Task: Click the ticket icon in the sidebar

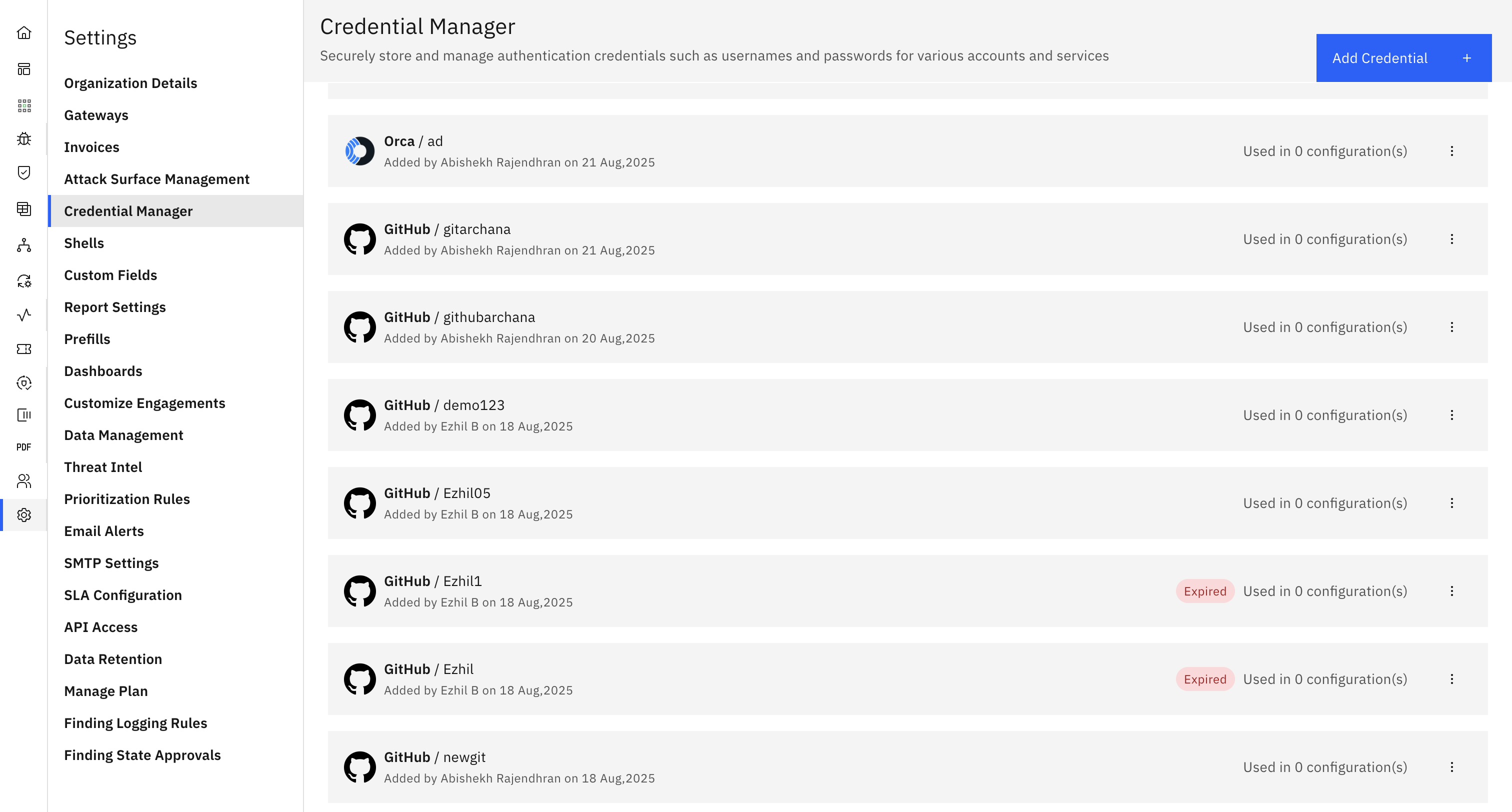Action: point(24,349)
